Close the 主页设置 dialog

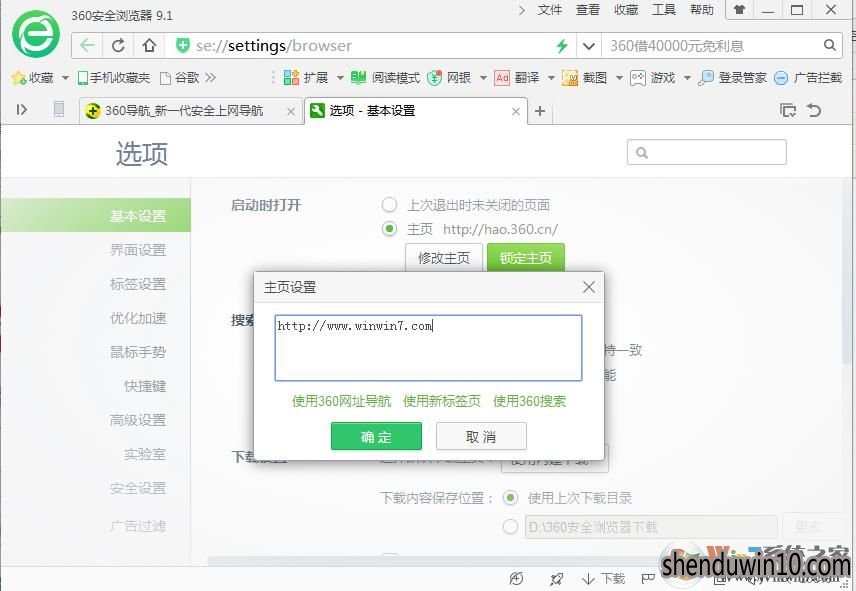(588, 287)
